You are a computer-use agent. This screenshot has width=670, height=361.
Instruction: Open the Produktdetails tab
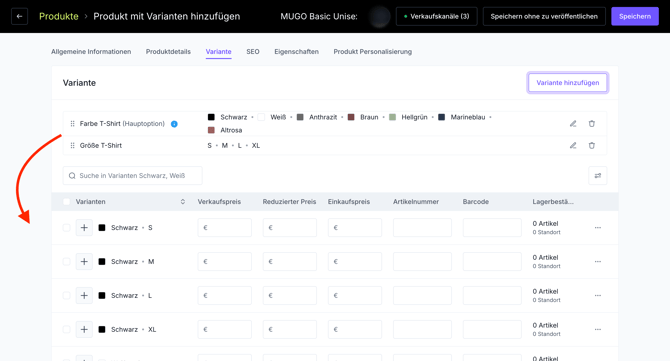(168, 52)
